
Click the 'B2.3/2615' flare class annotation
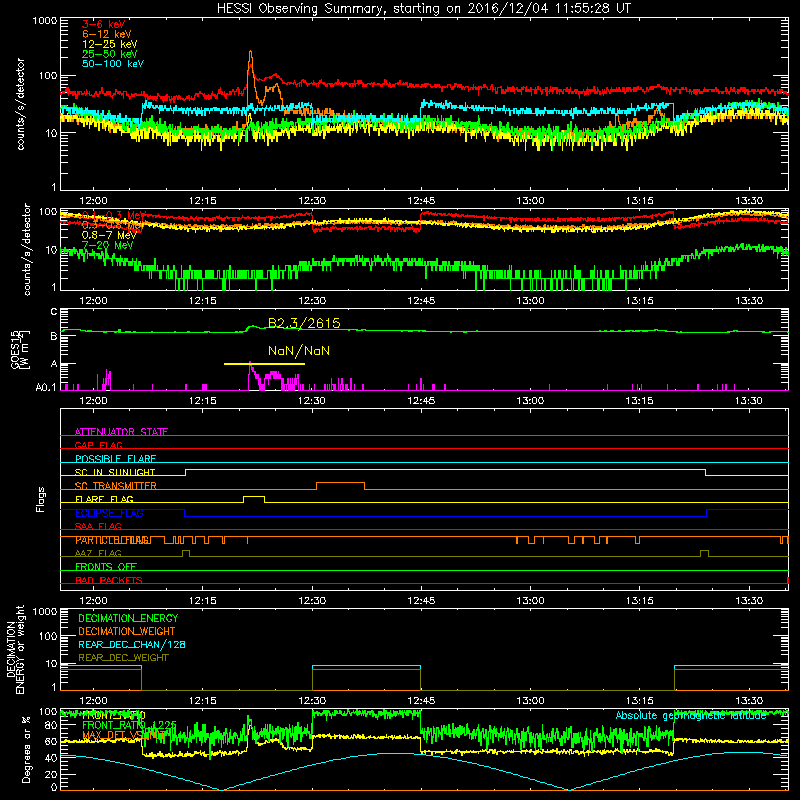304,323
